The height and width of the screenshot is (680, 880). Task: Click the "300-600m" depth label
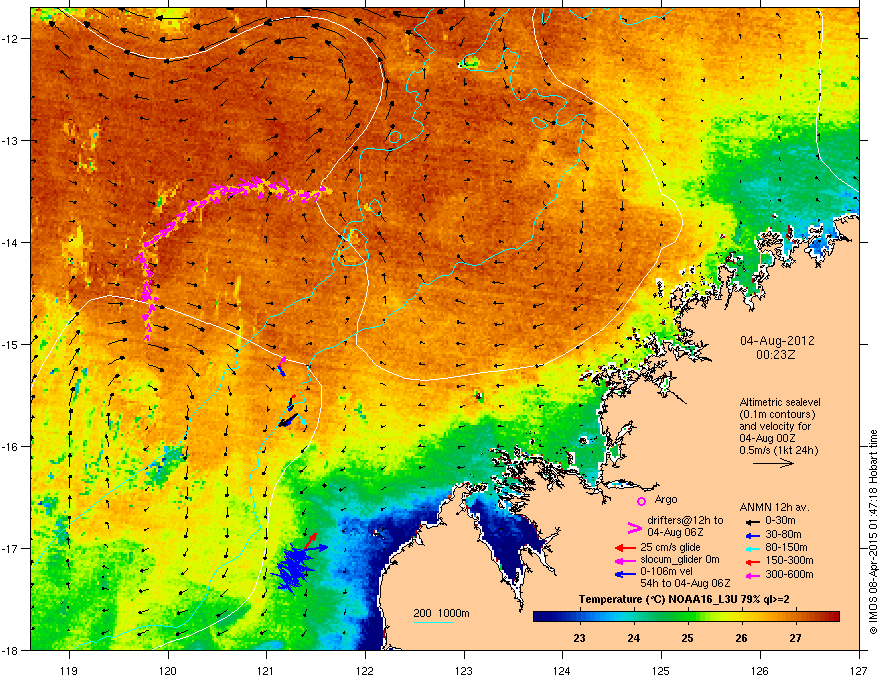tap(789, 575)
